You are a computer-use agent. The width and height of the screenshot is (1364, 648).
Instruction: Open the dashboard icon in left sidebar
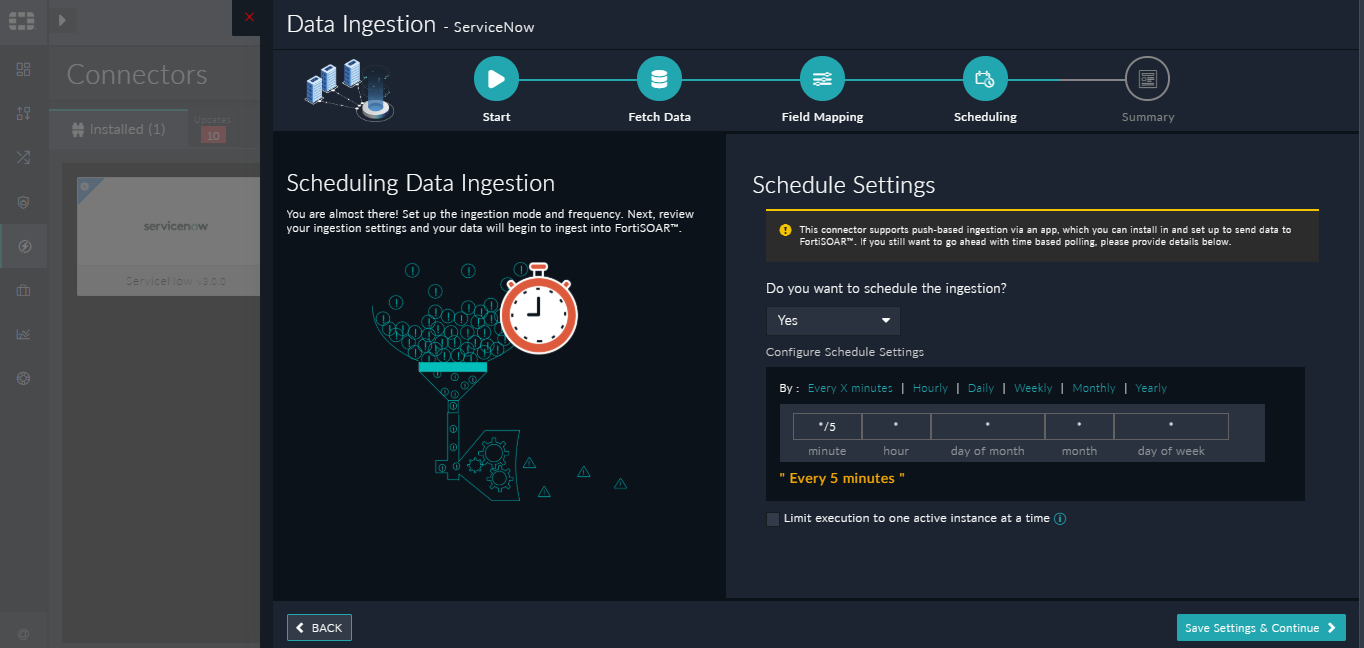(x=24, y=69)
